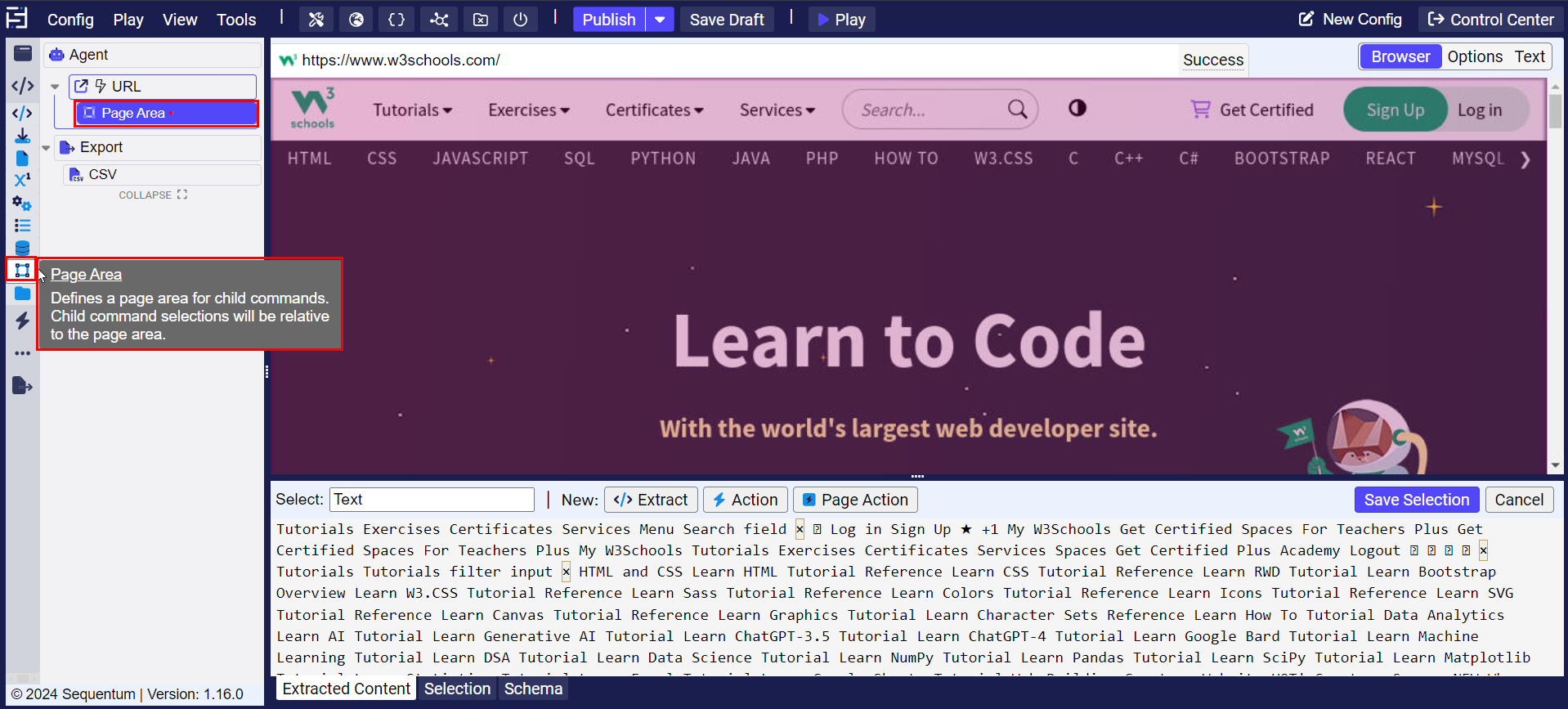Screen dimensions: 1568x709
Task: Click the lightning bolt sidebar icon
Action: (x=23, y=321)
